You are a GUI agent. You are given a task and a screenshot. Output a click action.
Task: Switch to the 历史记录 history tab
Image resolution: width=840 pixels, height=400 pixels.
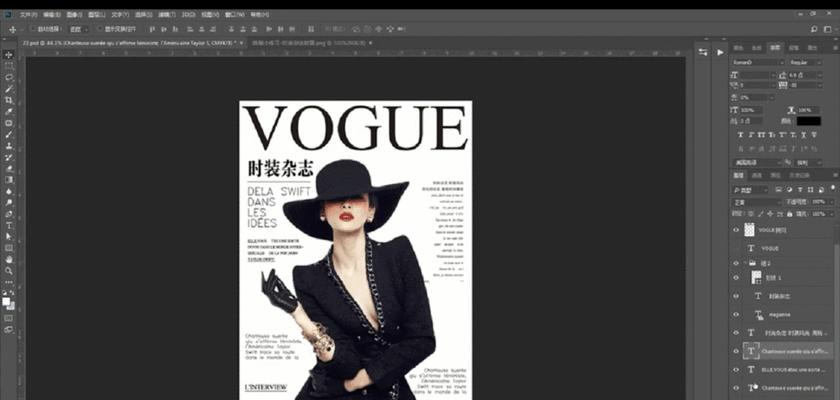click(x=800, y=175)
